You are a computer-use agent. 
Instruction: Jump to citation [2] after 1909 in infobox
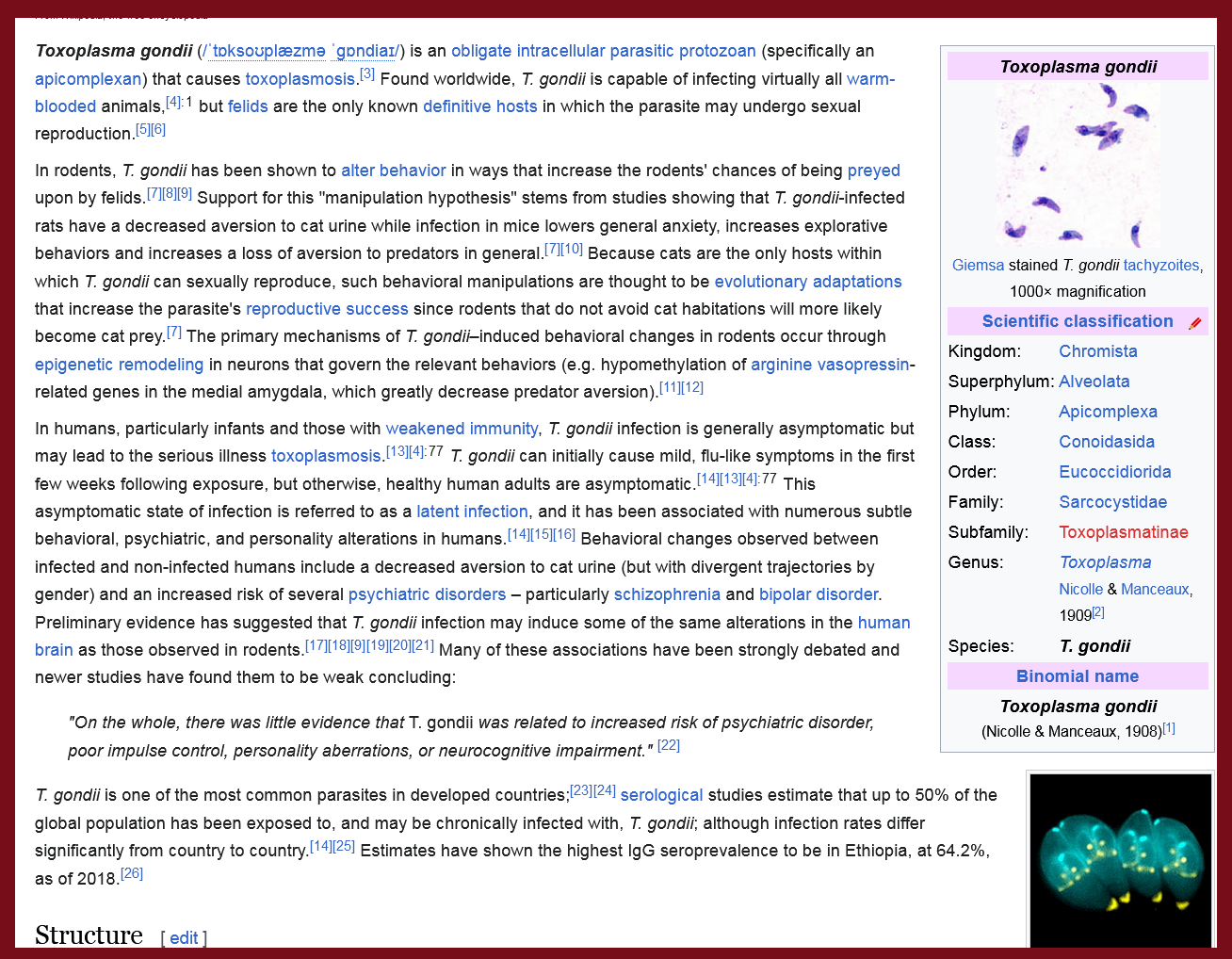click(x=1098, y=611)
